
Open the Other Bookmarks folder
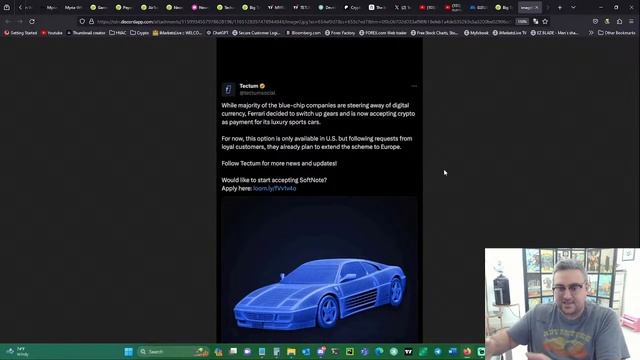(x=617, y=33)
